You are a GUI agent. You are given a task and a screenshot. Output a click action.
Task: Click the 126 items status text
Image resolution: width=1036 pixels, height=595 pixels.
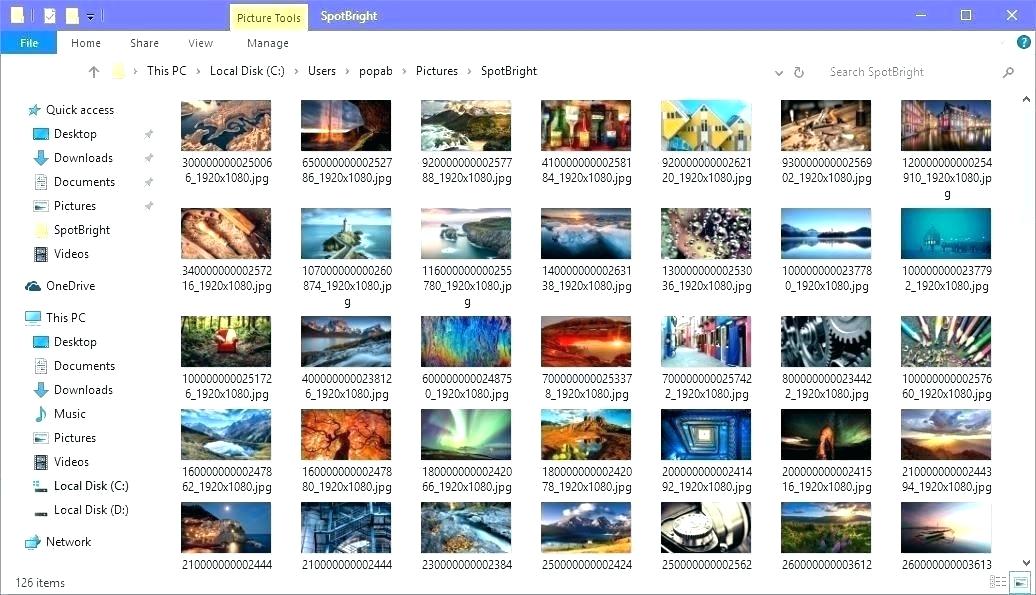pyautogui.click(x=40, y=583)
